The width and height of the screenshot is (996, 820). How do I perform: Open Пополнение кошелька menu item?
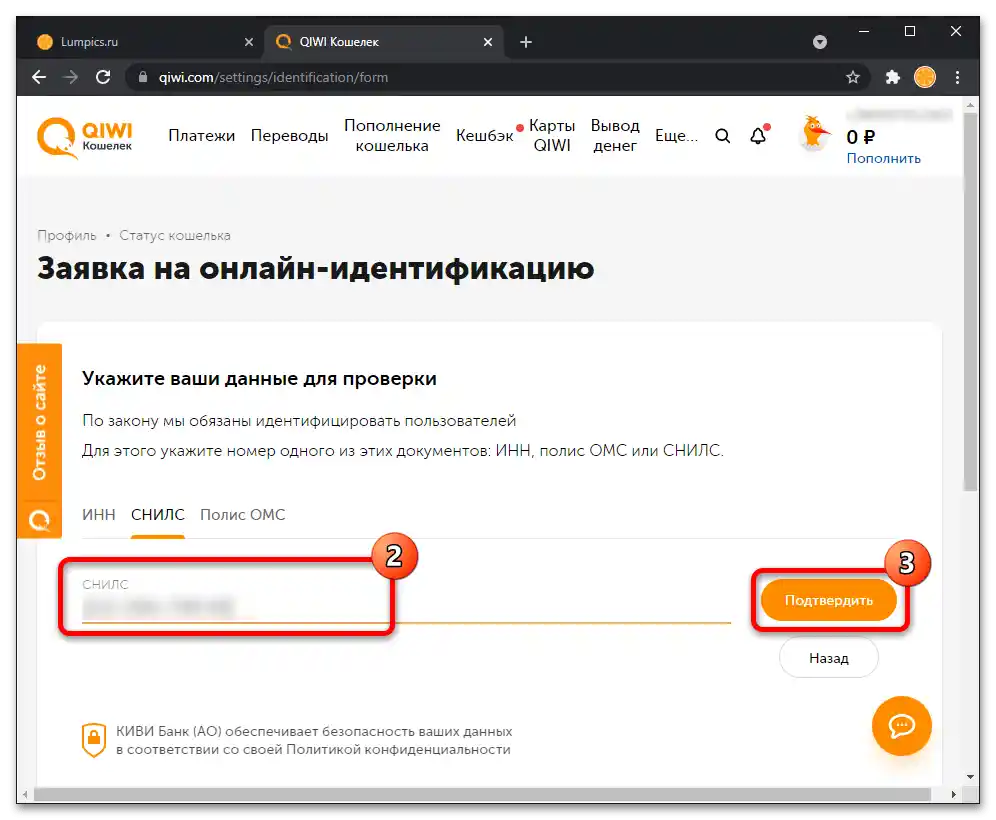(392, 135)
